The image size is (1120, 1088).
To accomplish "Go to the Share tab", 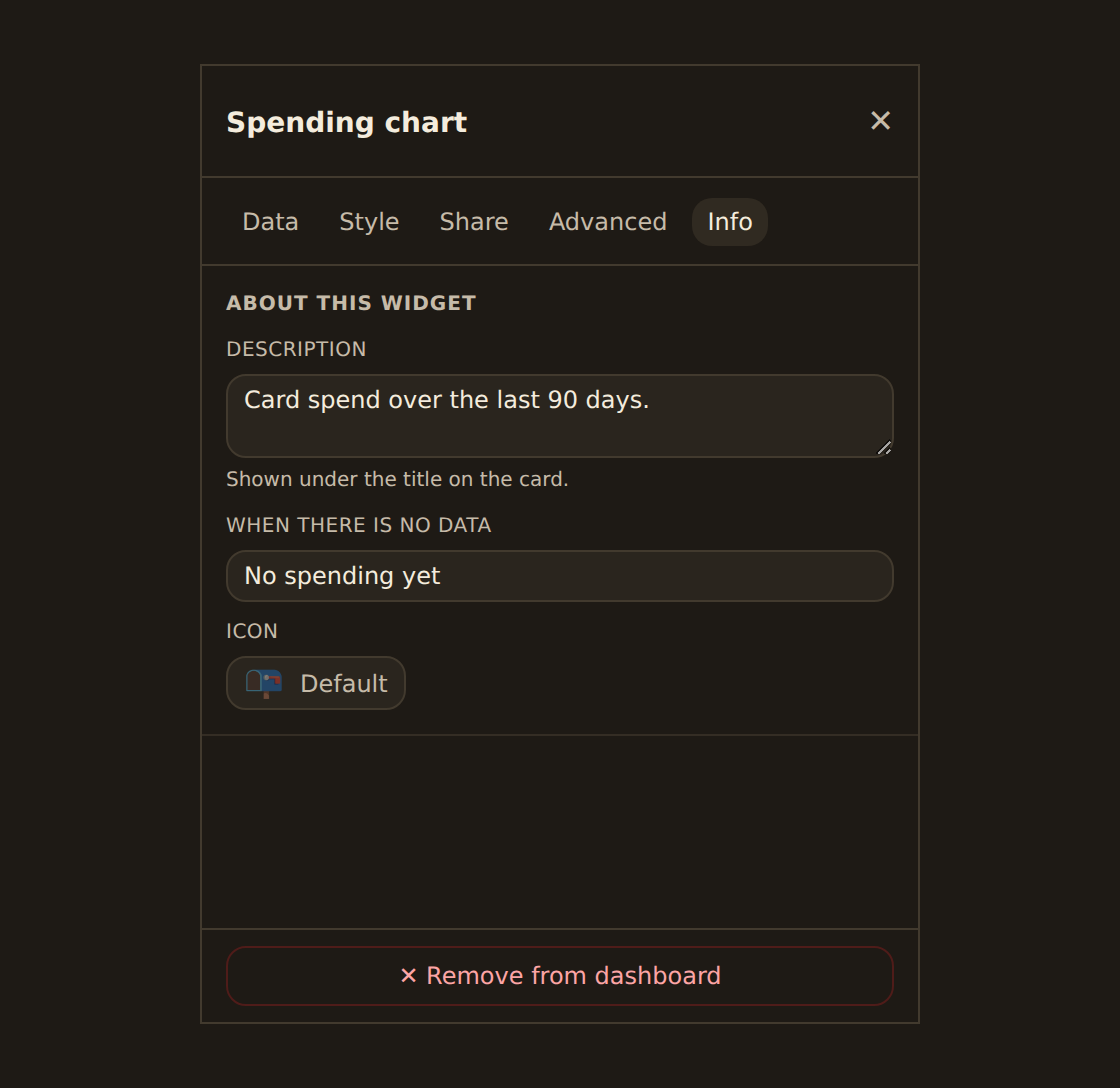I will click(474, 221).
